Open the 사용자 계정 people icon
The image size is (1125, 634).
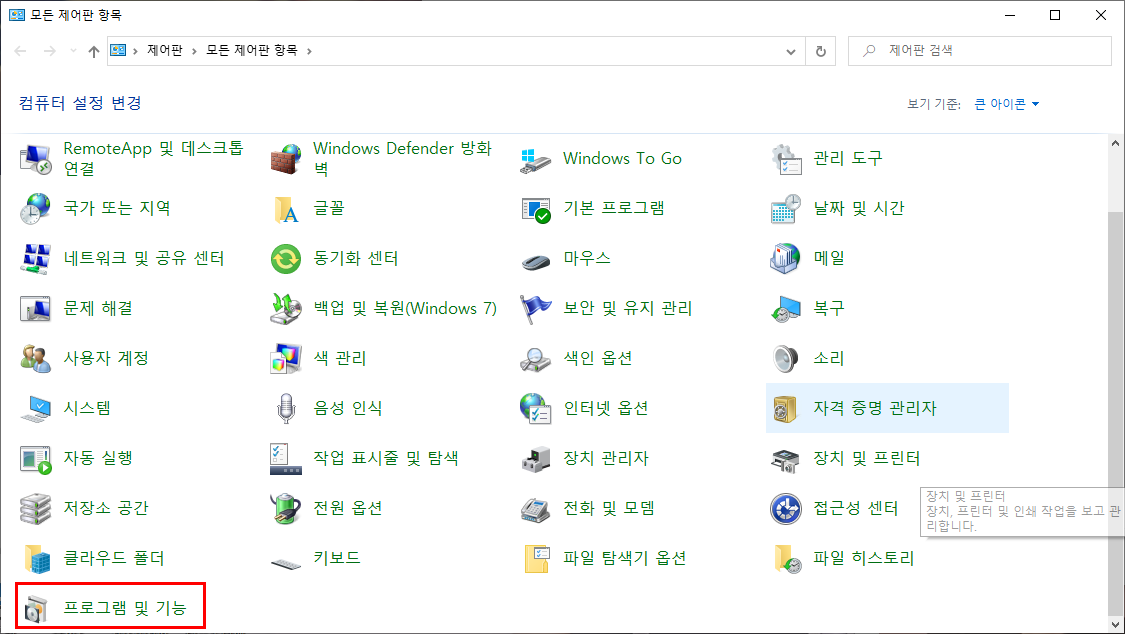tap(34, 358)
